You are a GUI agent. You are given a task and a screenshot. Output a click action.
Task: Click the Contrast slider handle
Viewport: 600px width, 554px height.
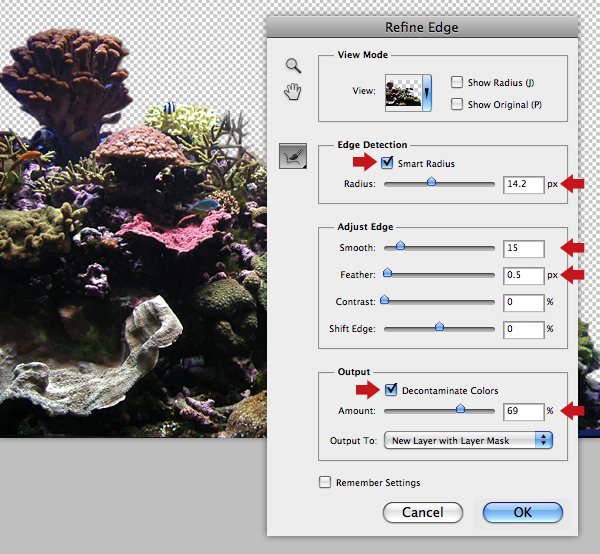385,300
